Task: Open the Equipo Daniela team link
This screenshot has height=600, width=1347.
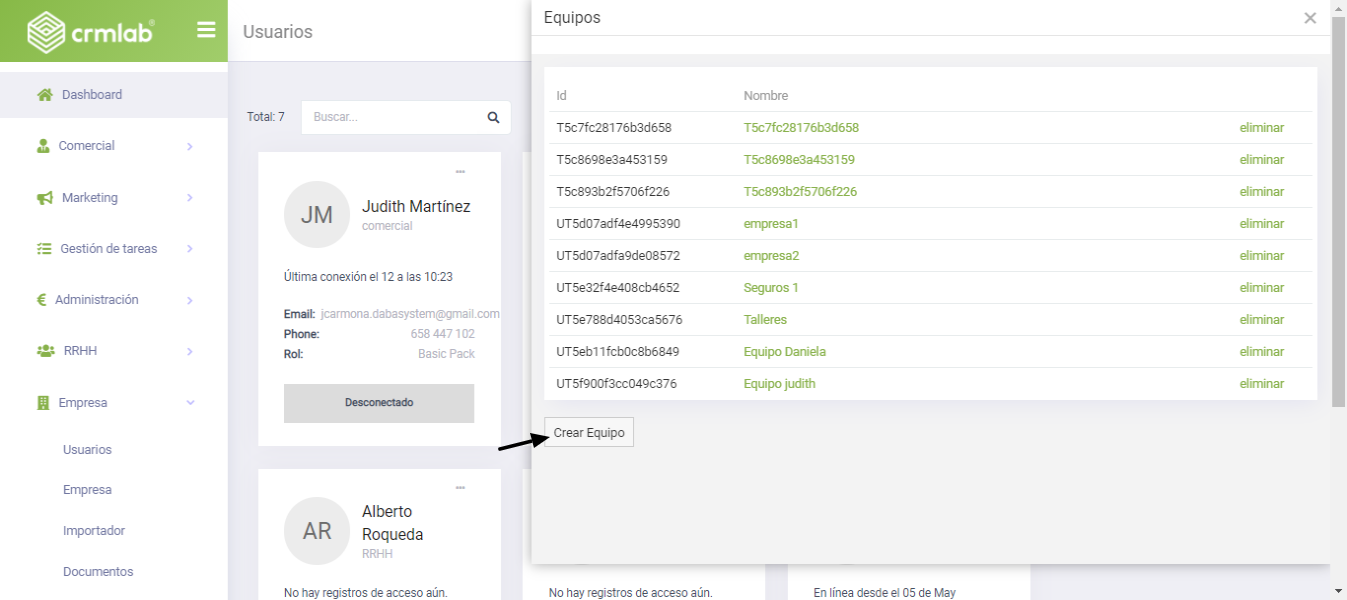Action: coord(784,352)
